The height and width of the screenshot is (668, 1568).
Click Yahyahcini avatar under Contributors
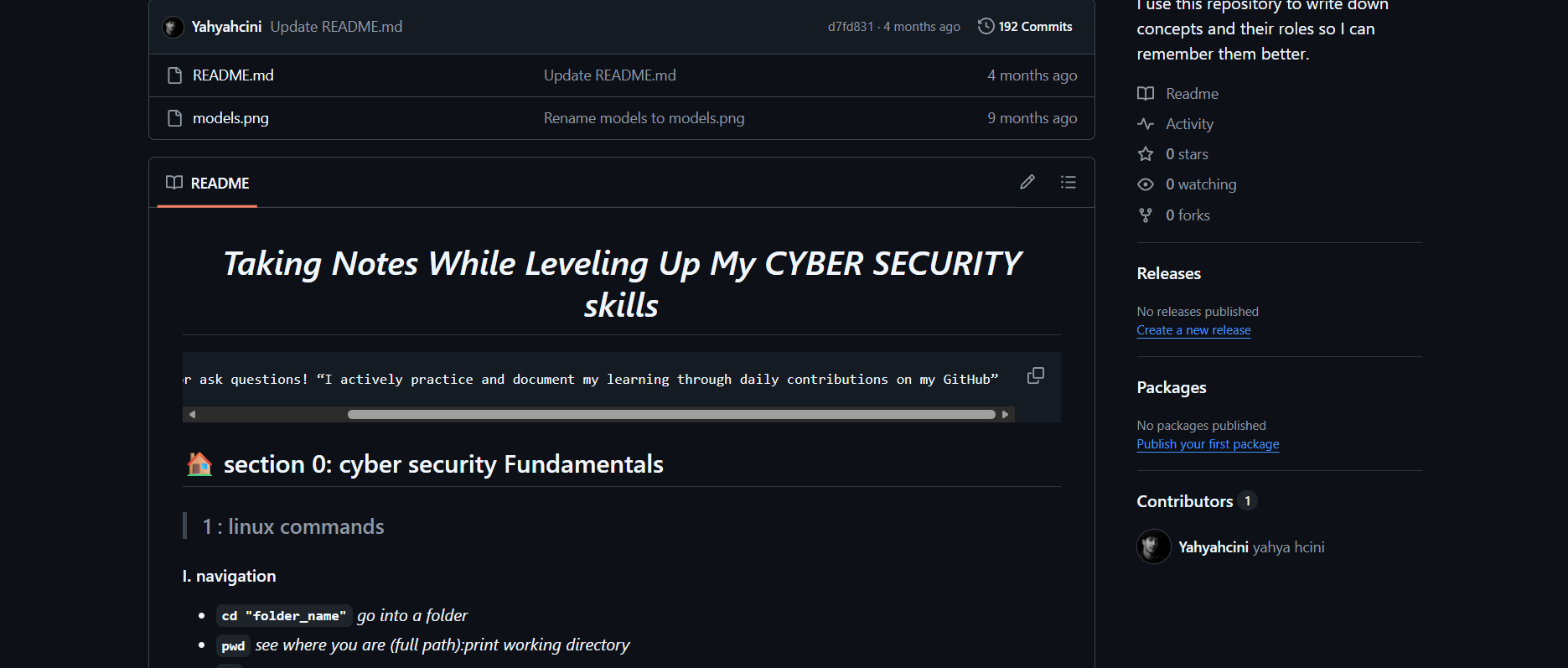(x=1154, y=546)
